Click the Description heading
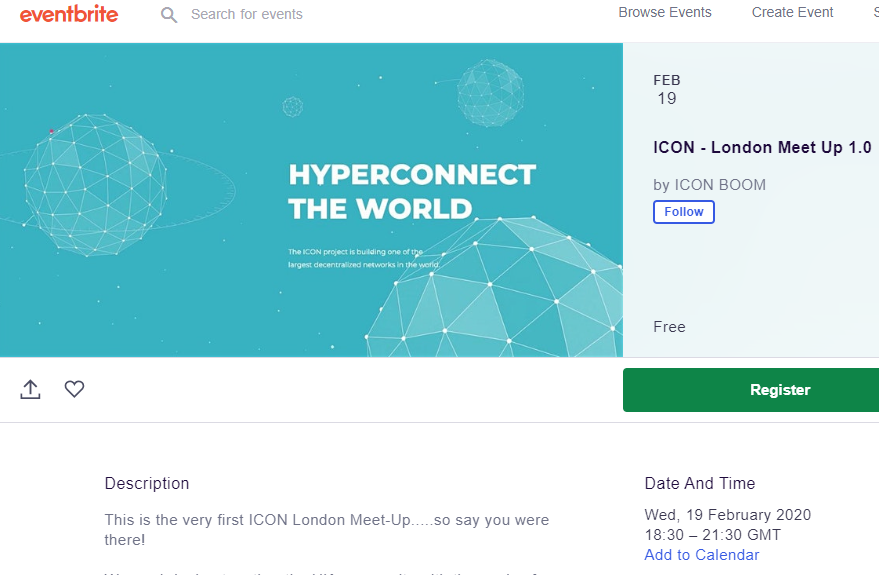 pyautogui.click(x=147, y=483)
